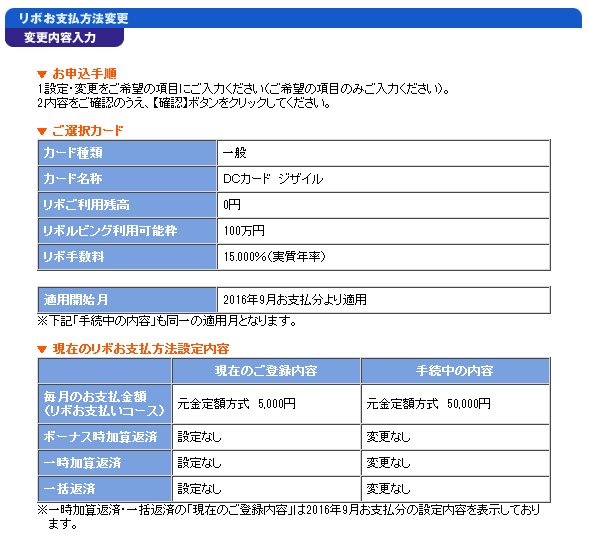This screenshot has height=540, width=589.
Task: Click instruction line 2 about 確認 button
Action: click(x=184, y=103)
